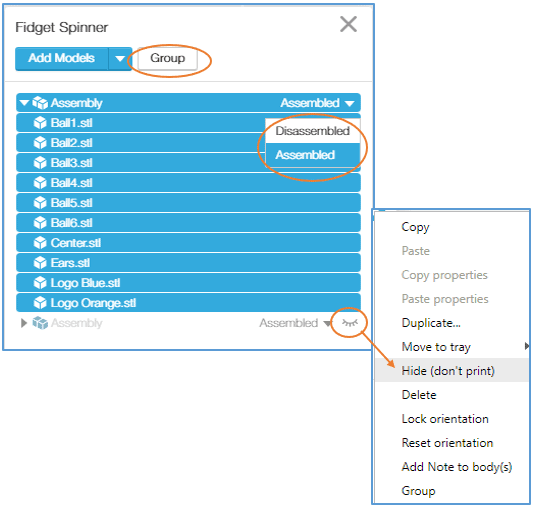Screen dimensions: 535x508
Task: Click the Ball5.stl model icon
Action: coord(40,203)
